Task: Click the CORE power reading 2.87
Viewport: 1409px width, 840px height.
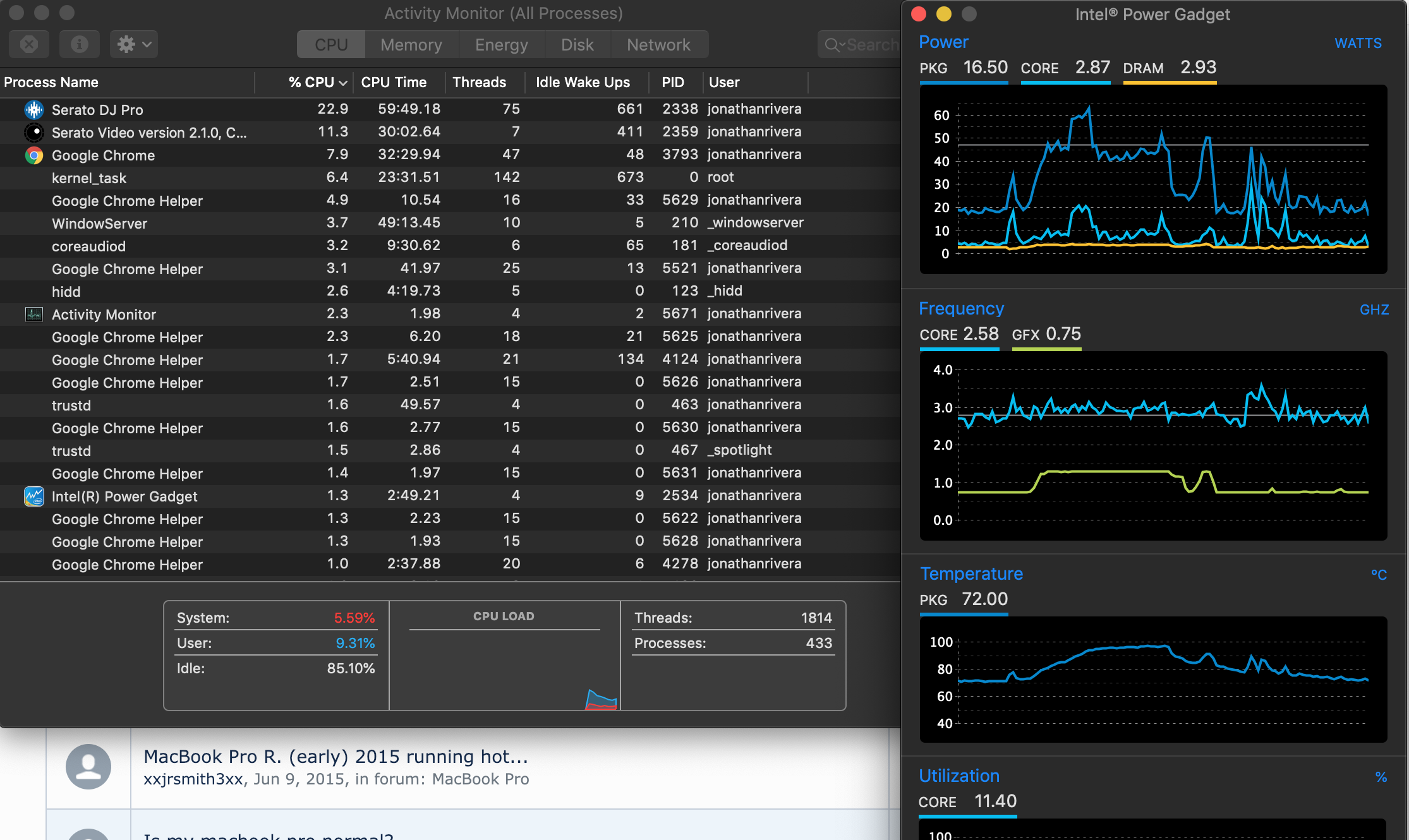Action: 1092,68
